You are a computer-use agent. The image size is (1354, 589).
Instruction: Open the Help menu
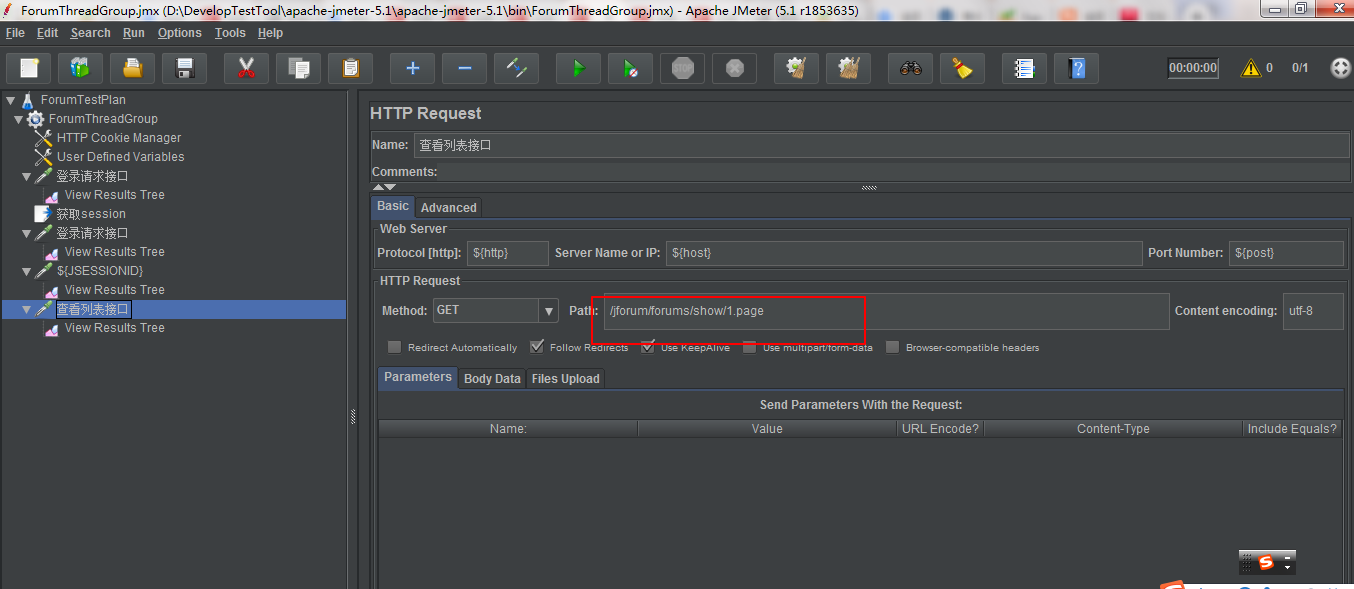tap(270, 33)
